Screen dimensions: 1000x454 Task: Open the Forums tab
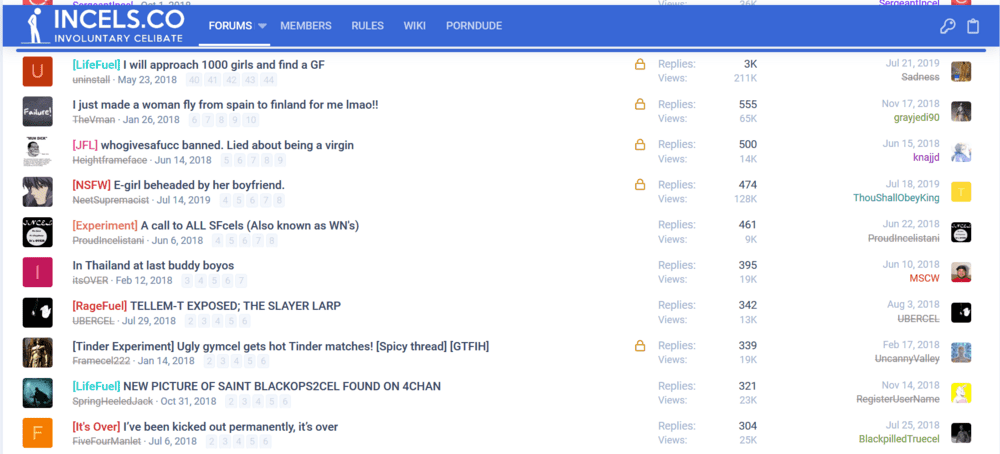(x=230, y=26)
